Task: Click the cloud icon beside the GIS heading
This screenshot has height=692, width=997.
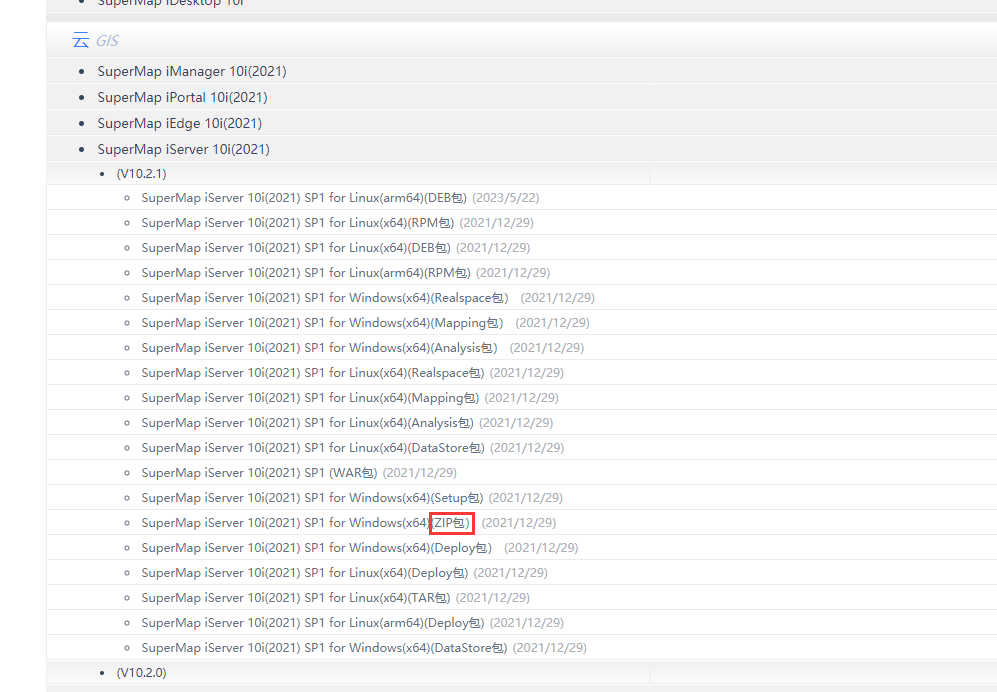Action: (x=81, y=40)
